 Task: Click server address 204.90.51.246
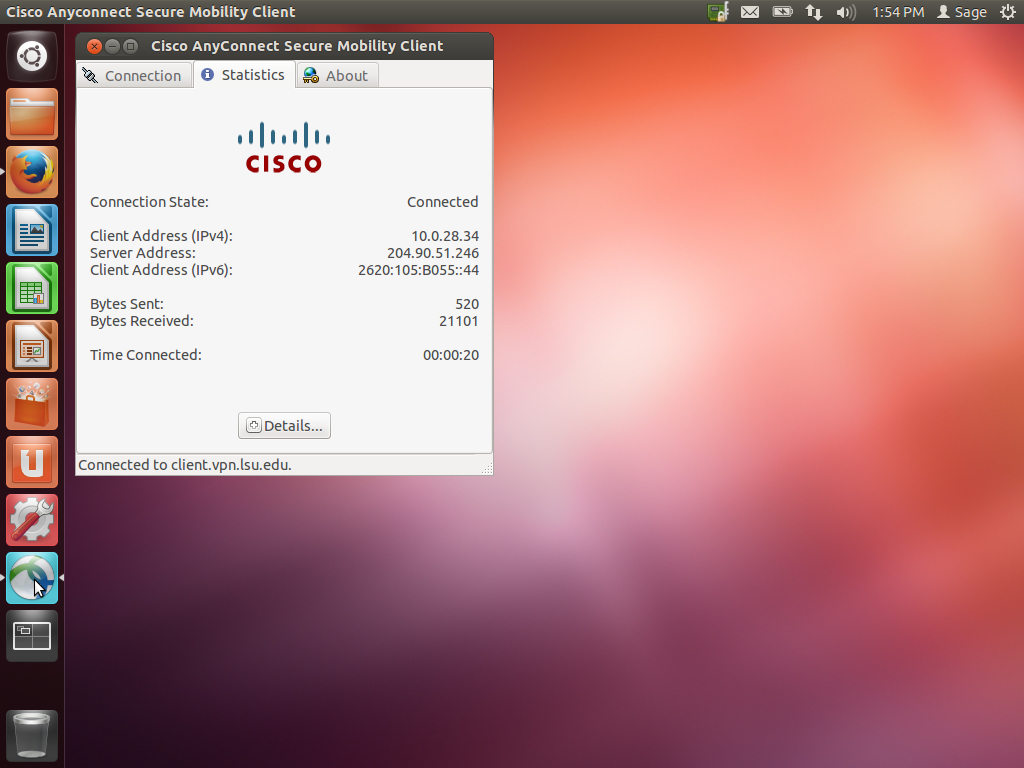click(433, 253)
